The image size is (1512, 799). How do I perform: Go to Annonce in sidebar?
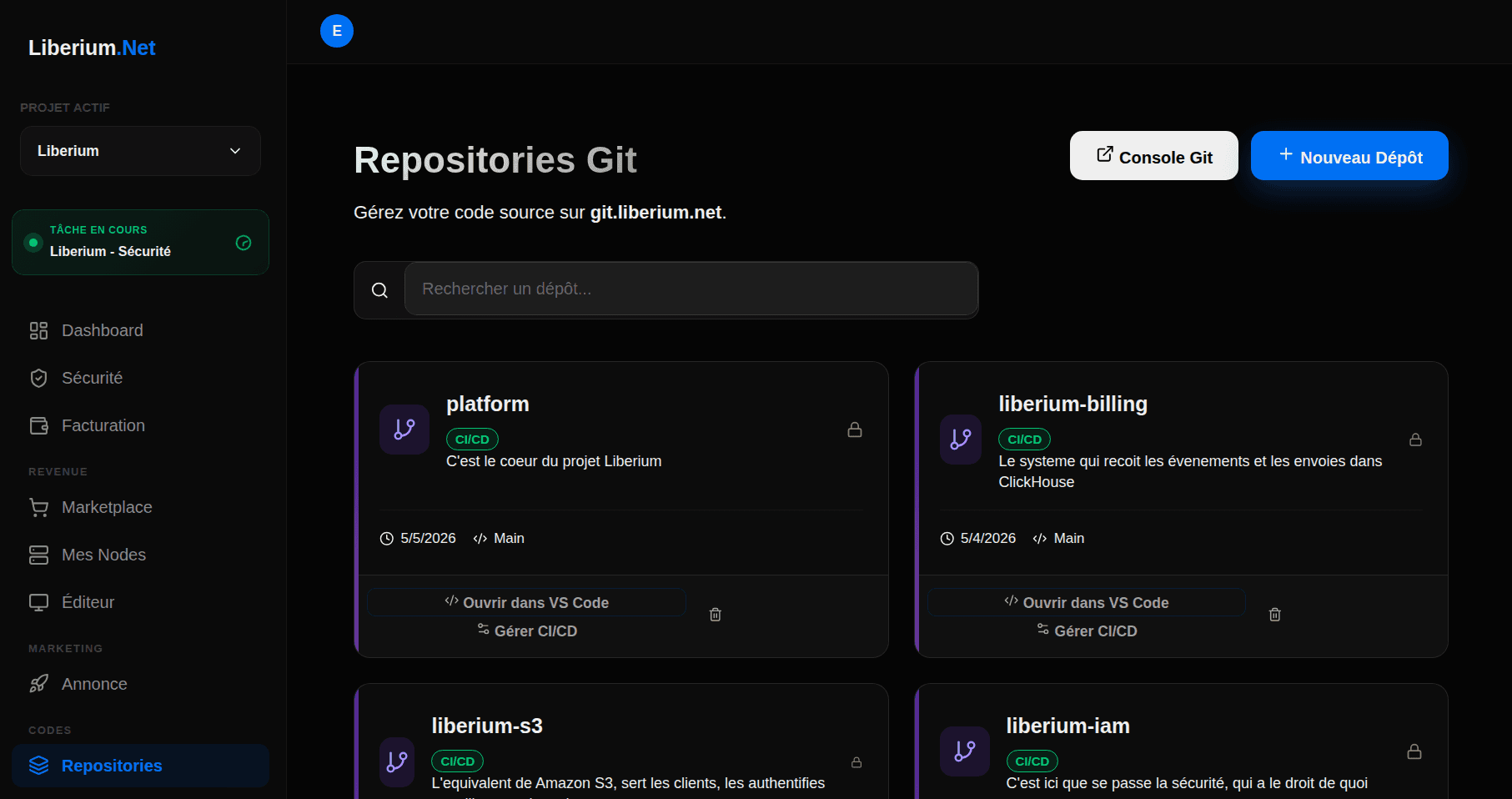coord(140,684)
